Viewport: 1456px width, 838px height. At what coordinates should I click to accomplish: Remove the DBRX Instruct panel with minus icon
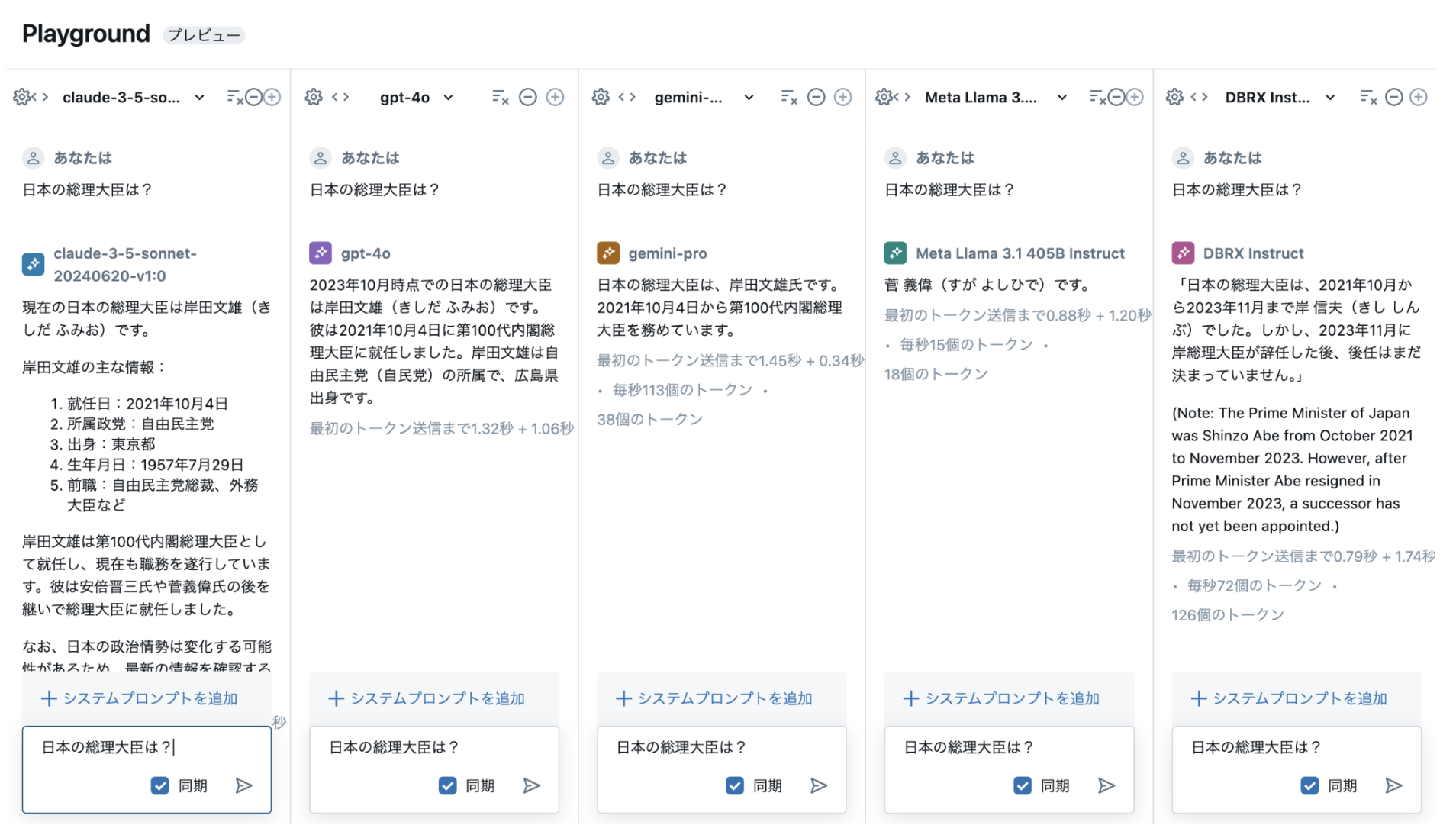pos(1394,97)
